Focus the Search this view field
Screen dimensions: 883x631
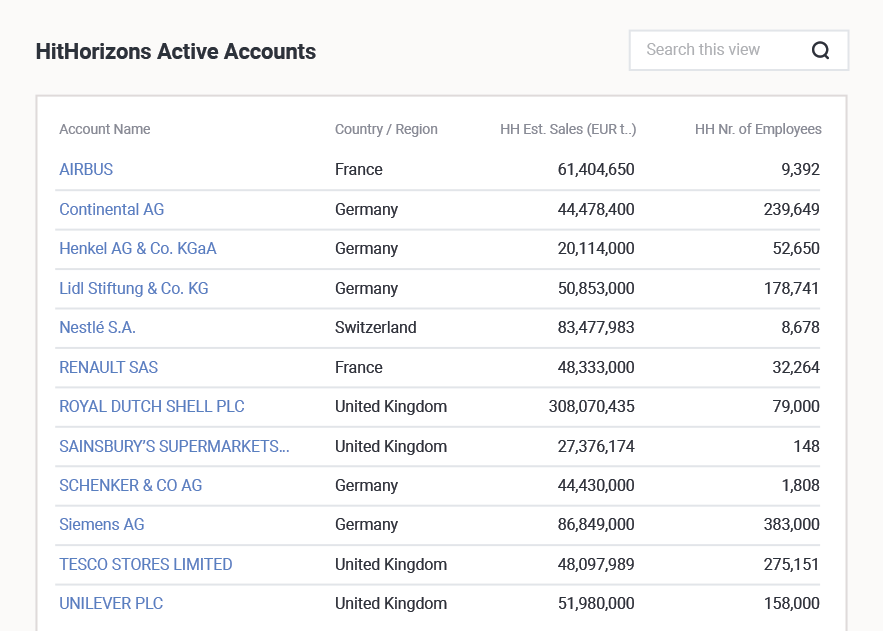coord(738,50)
